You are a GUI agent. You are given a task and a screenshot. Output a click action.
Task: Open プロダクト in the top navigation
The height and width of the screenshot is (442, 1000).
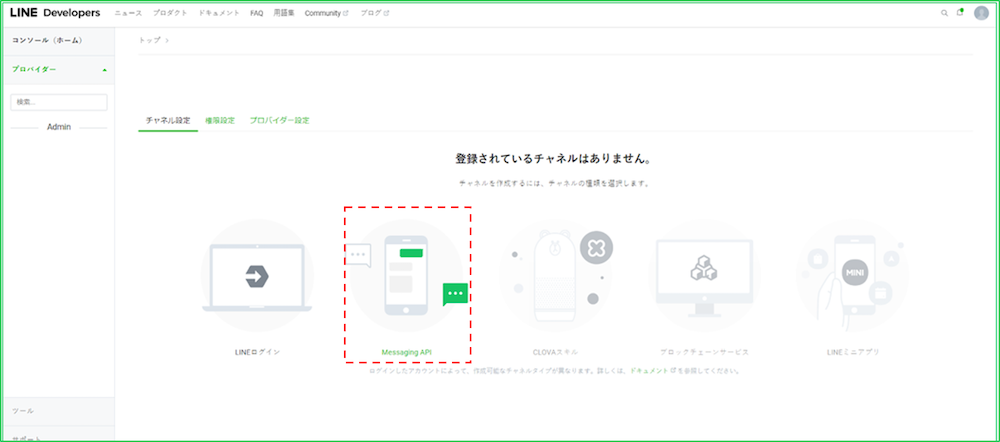(x=170, y=13)
